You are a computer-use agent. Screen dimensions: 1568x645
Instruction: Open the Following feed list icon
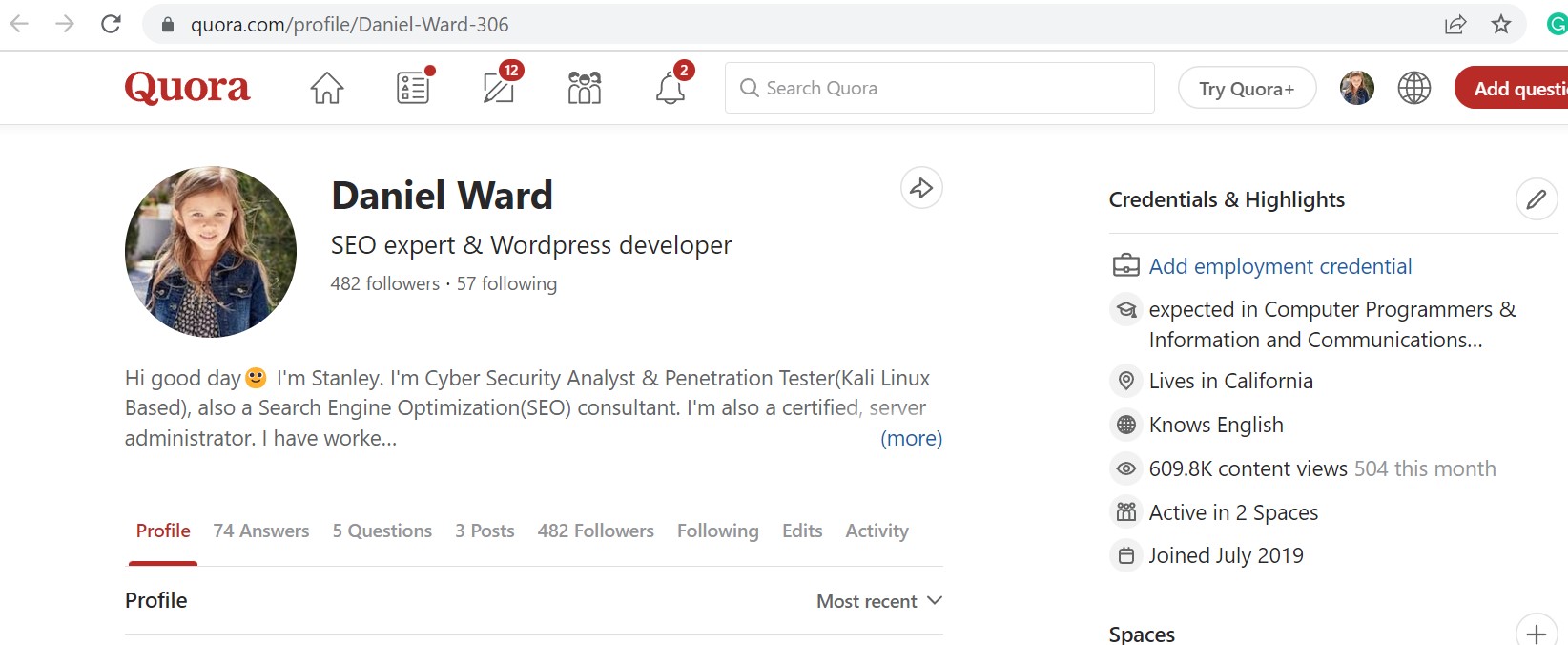[413, 88]
